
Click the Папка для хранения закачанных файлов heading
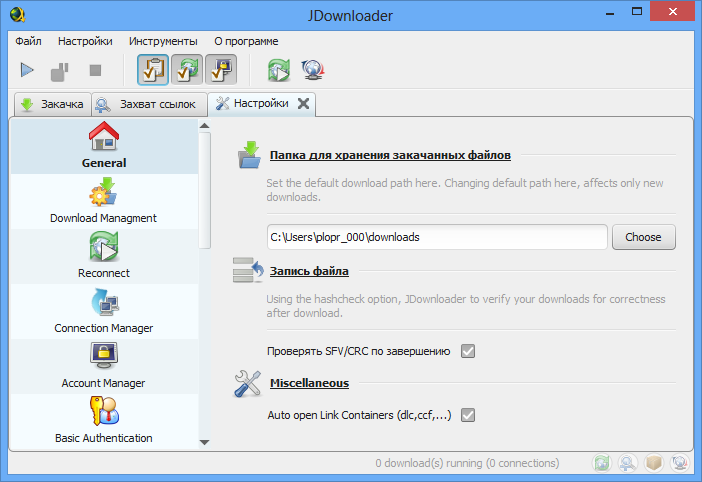pyautogui.click(x=390, y=155)
